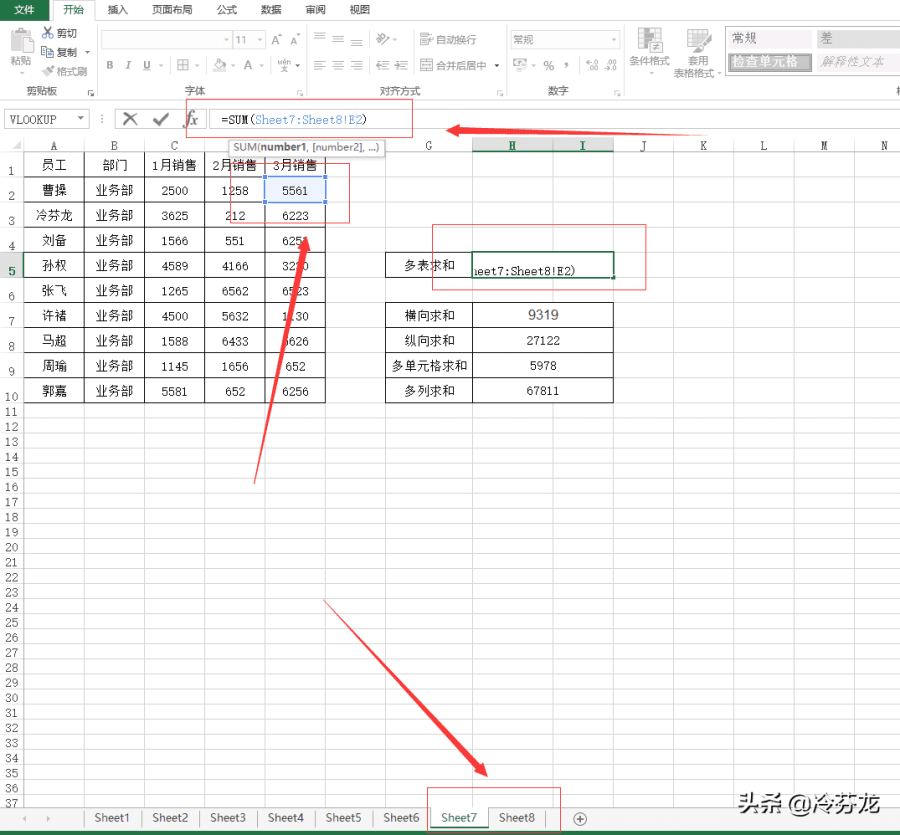Viewport: 900px width, 835px height.
Task: Switch to Sheet8 tab
Action: (x=517, y=817)
